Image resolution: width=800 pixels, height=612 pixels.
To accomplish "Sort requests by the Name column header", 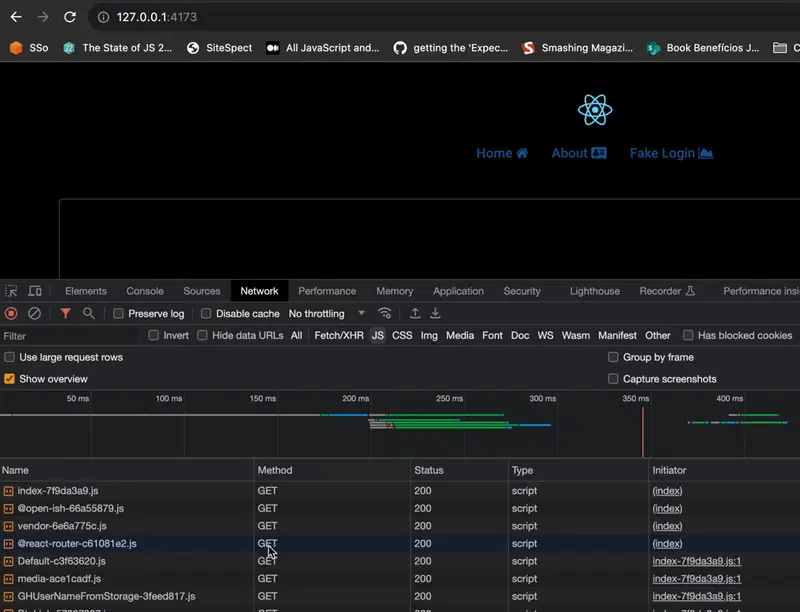I will (16, 470).
